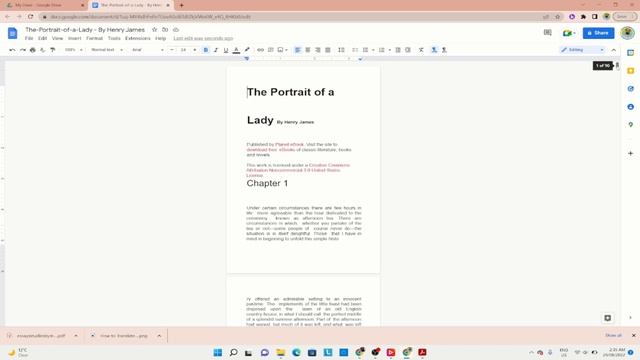The image size is (640, 360).
Task: Open Maps in the side panel
Action: point(631,125)
